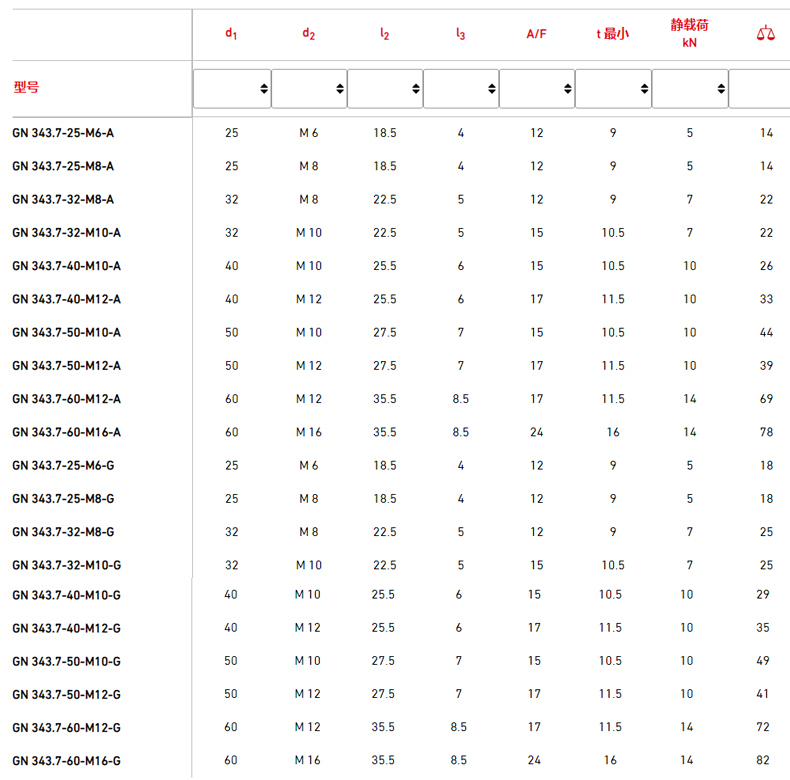Image resolution: width=790 pixels, height=780 pixels.
Task: Select model GN 343.7-60-M16-A
Action: 66,432
